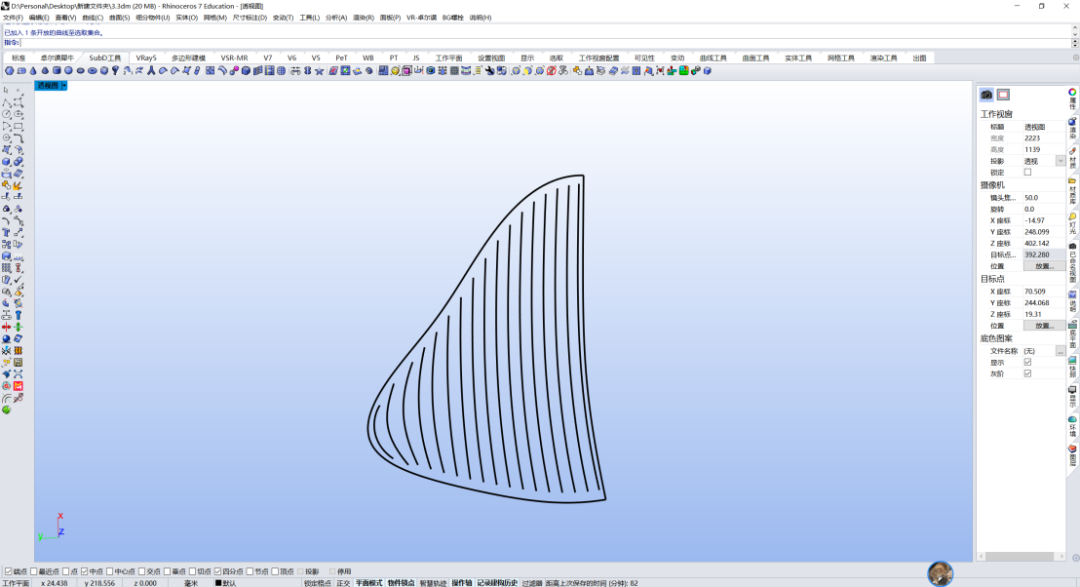Choose the rectangle tool in left toolbar

[x=19, y=126]
